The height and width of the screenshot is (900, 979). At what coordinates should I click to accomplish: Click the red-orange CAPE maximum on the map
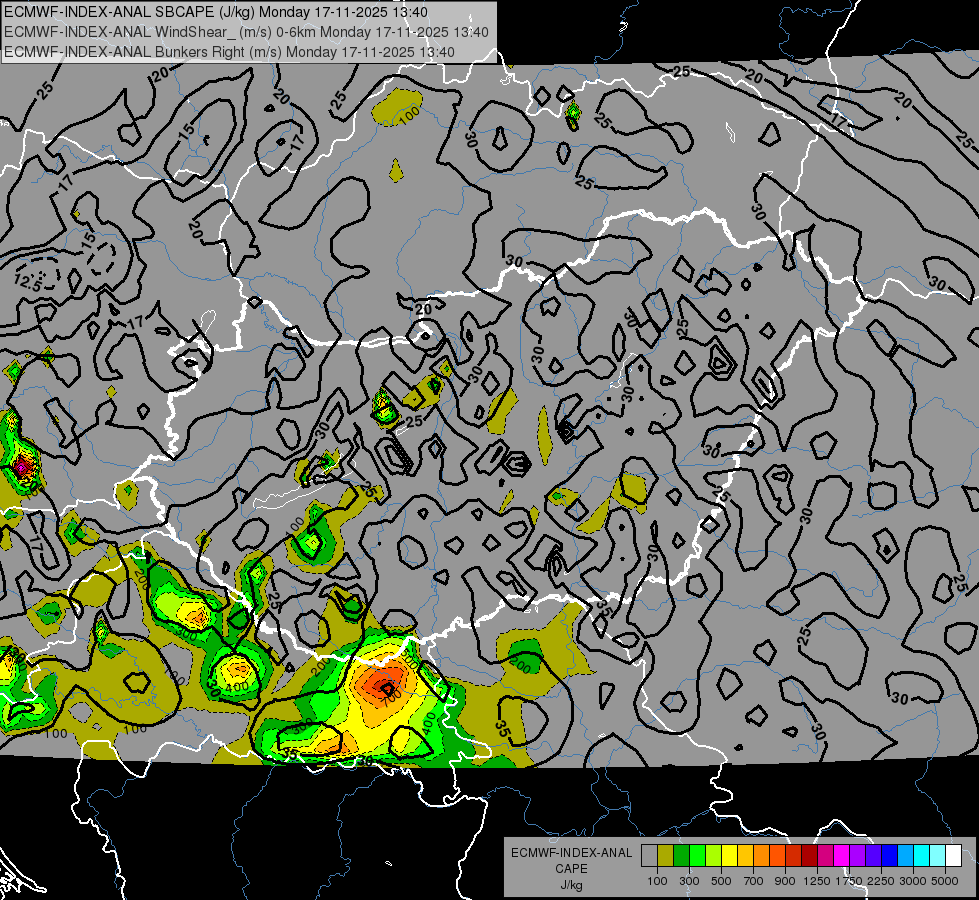tap(382, 683)
